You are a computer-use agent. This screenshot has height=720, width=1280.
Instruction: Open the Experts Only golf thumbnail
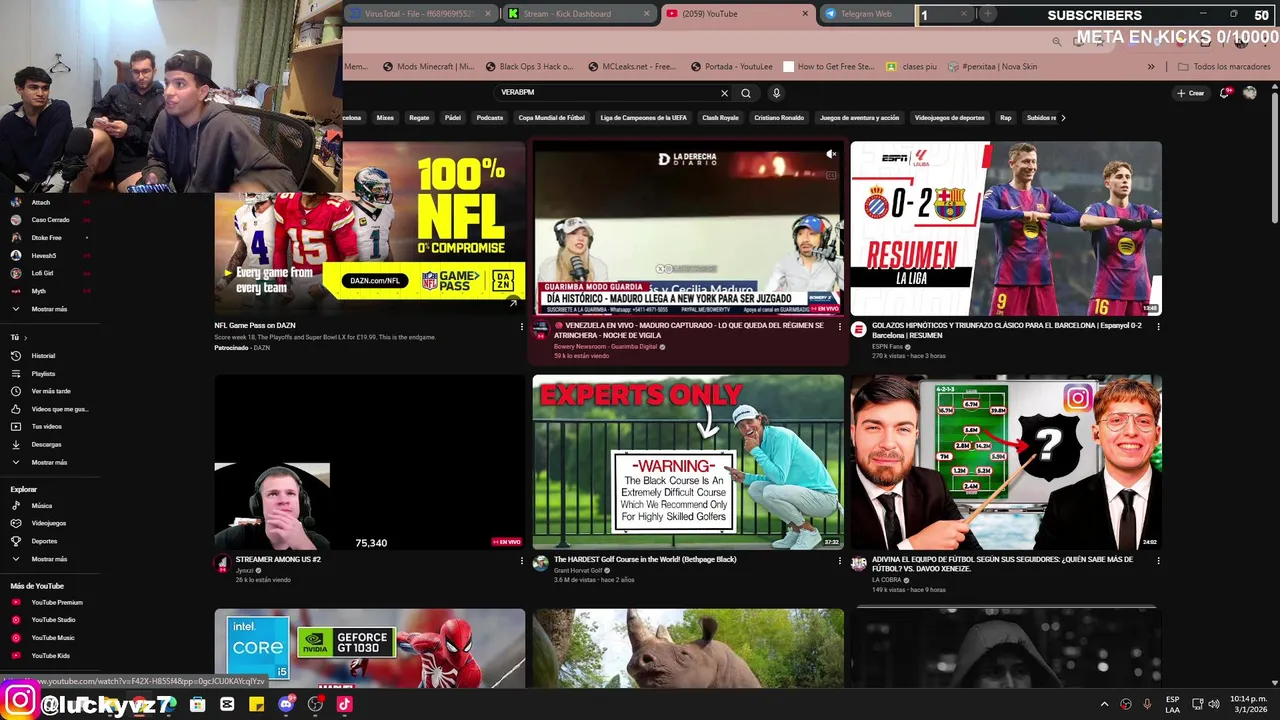click(x=688, y=462)
